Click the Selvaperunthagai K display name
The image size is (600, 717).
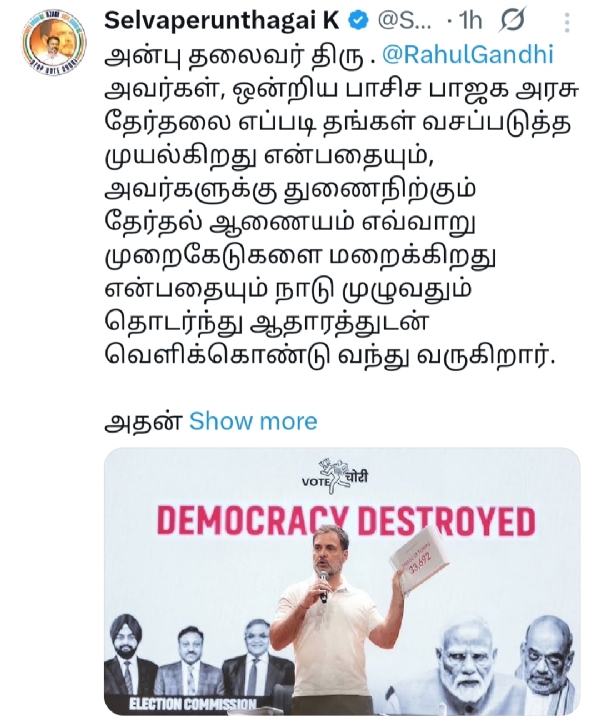(222, 21)
